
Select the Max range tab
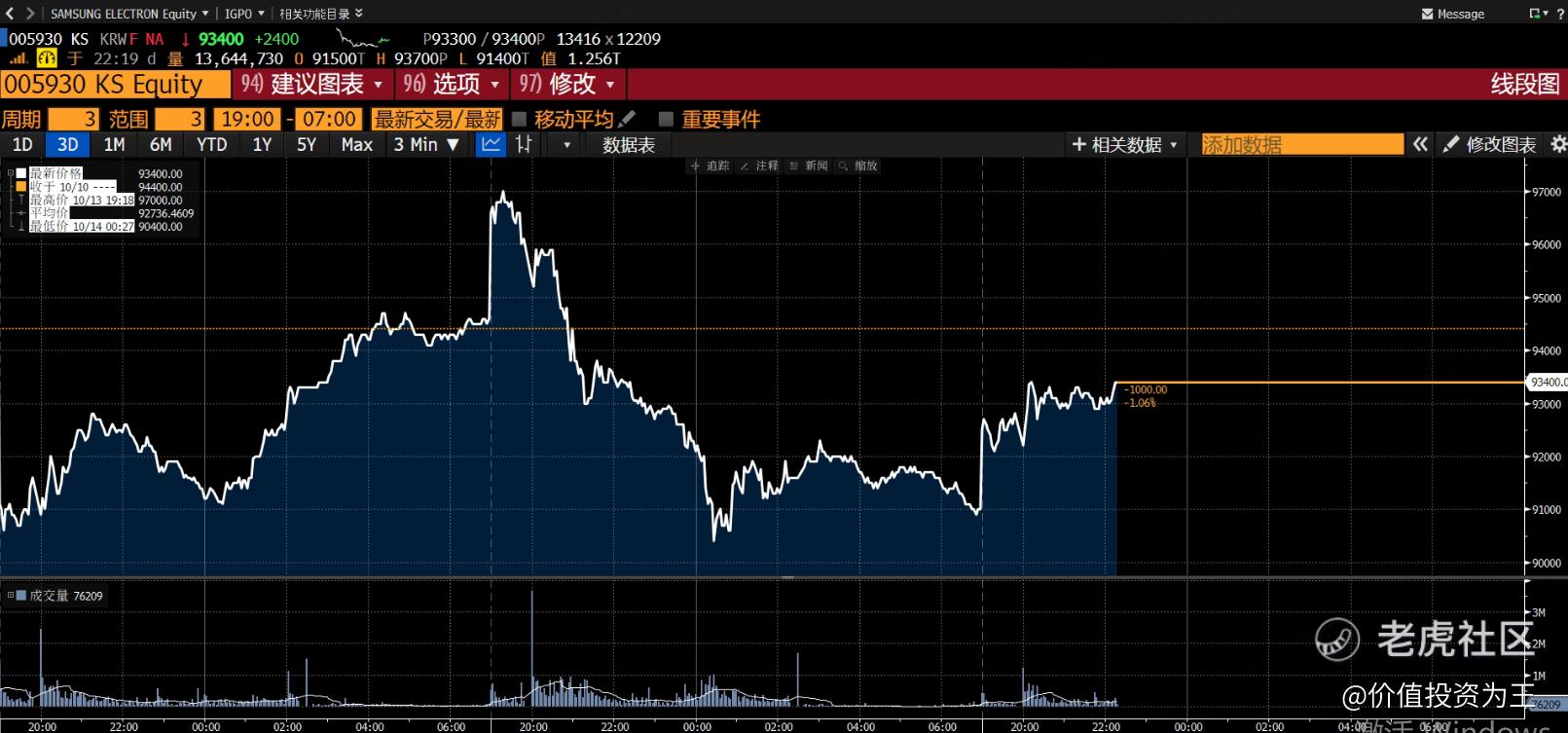click(357, 144)
